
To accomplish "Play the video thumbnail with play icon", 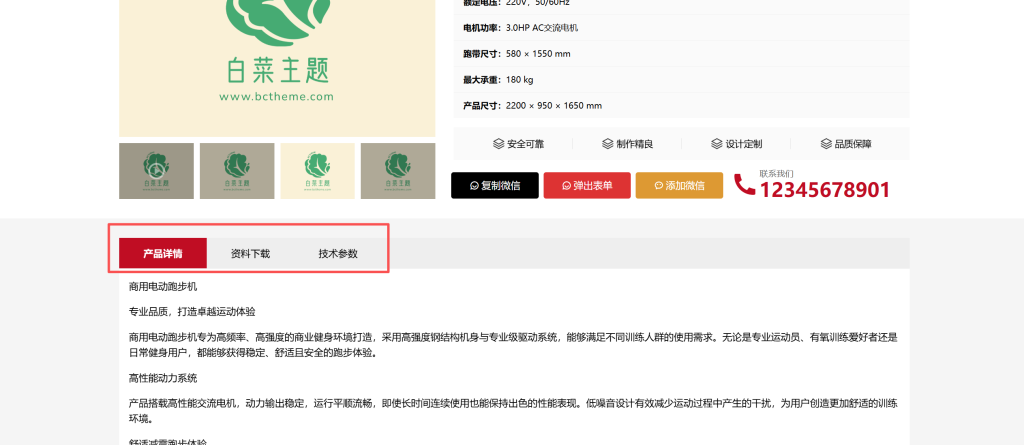I will (157, 171).
